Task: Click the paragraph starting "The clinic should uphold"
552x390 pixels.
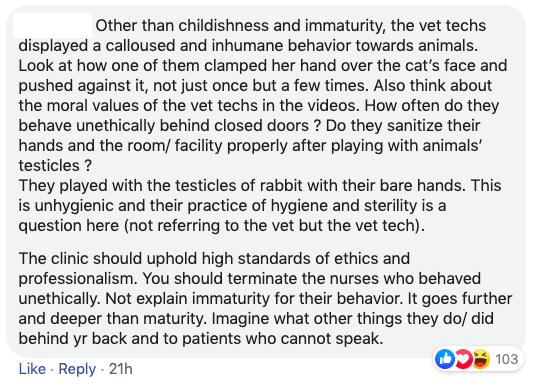Action: [265, 298]
